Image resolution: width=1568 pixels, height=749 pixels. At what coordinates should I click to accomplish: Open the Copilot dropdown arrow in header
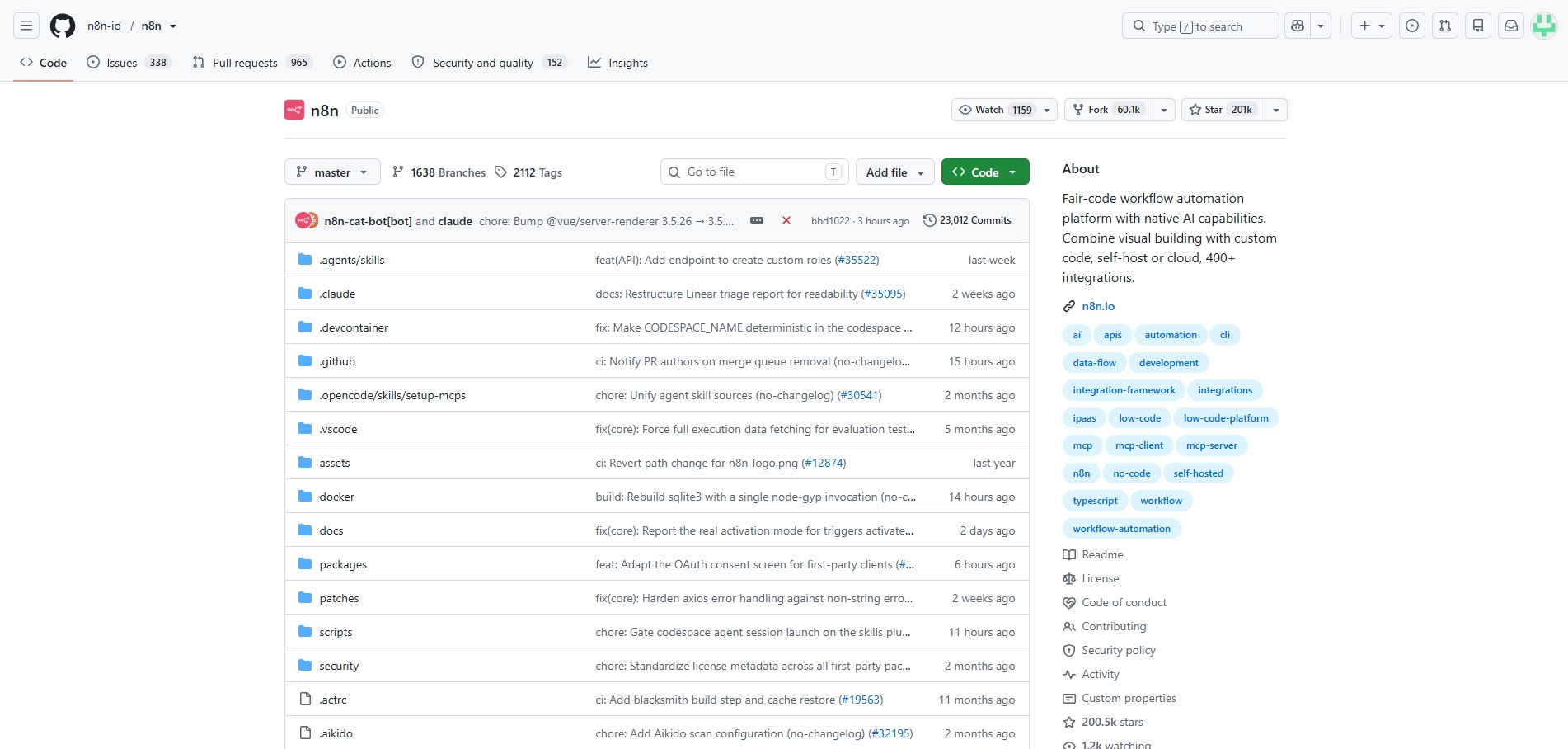(x=1321, y=26)
